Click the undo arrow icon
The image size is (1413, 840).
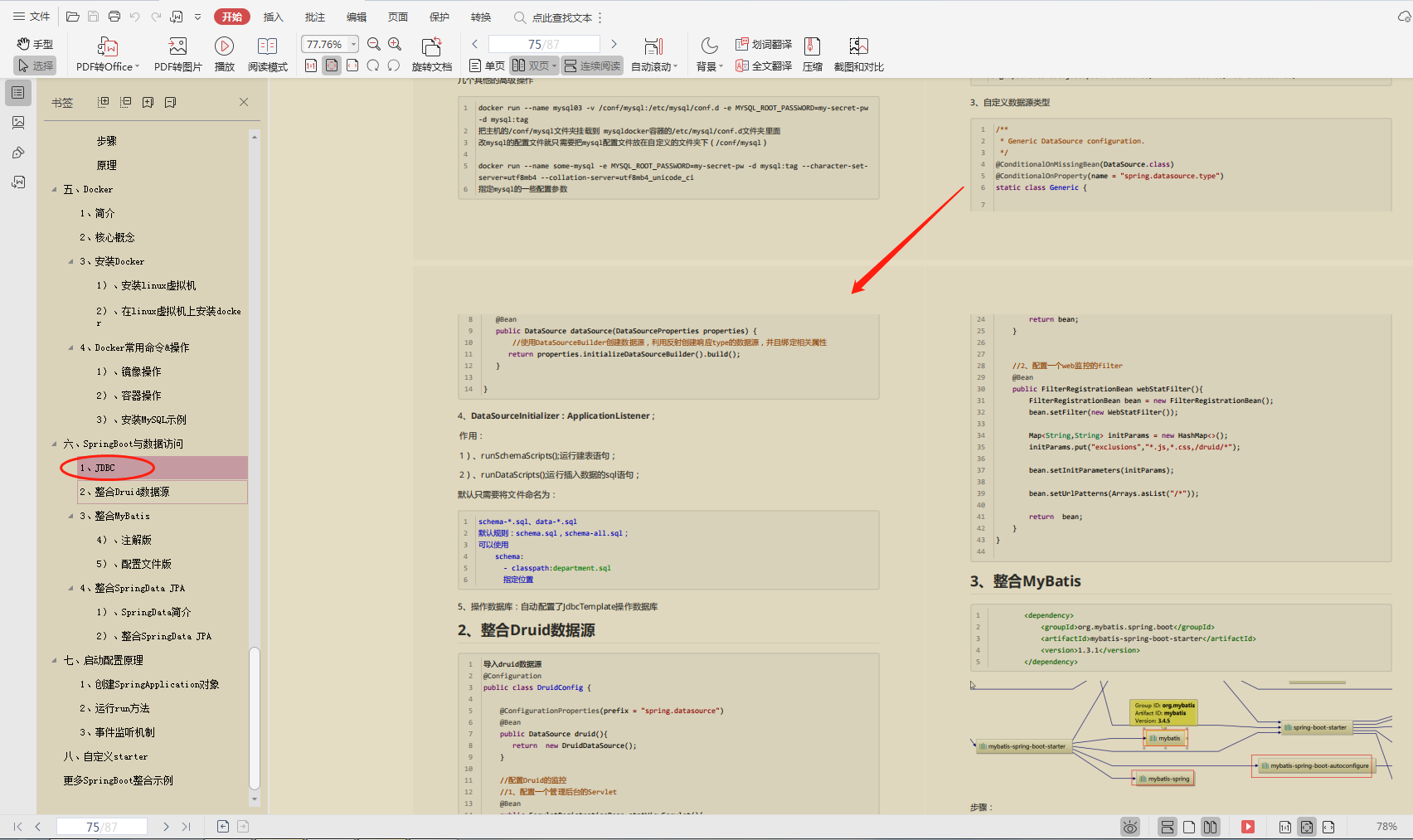pyautogui.click(x=135, y=17)
